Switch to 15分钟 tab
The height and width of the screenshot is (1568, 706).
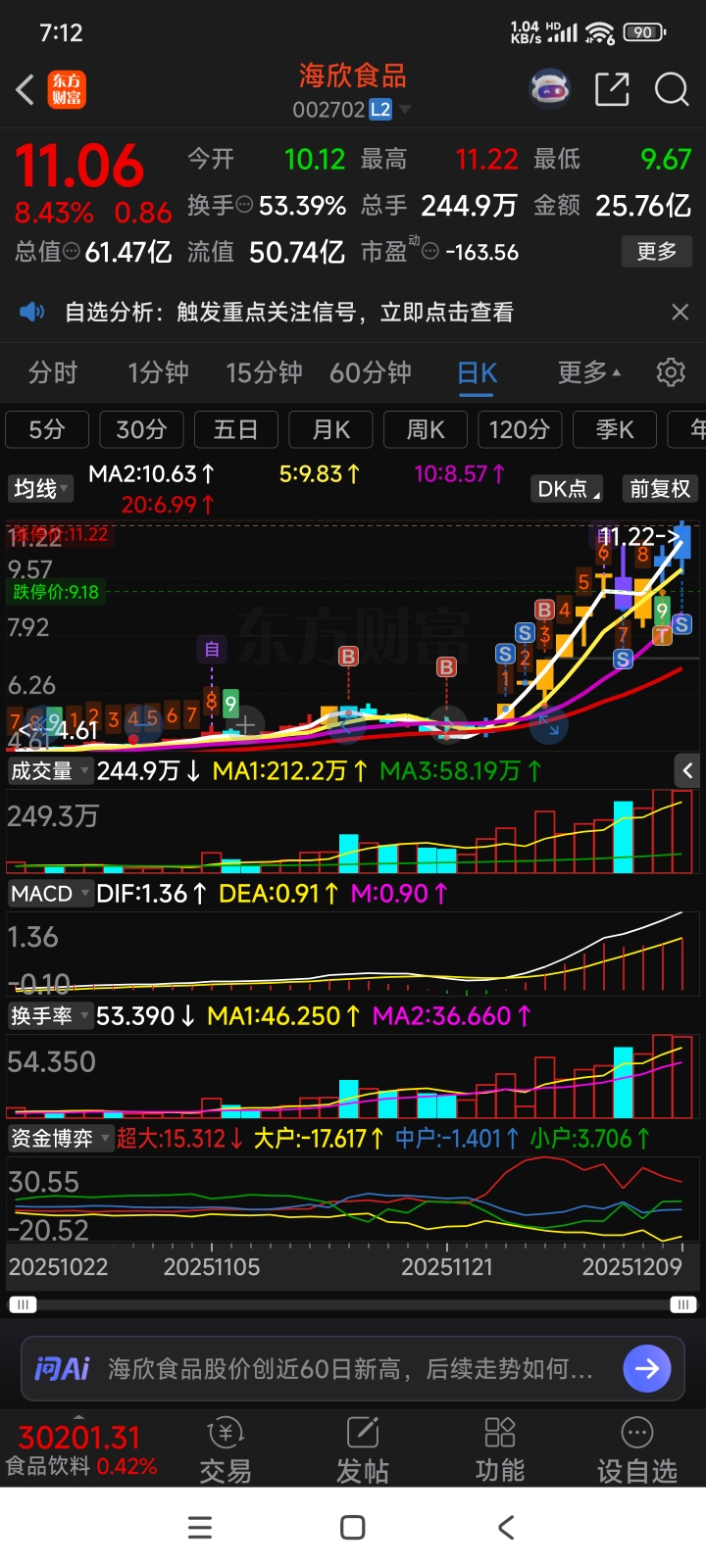point(264,372)
